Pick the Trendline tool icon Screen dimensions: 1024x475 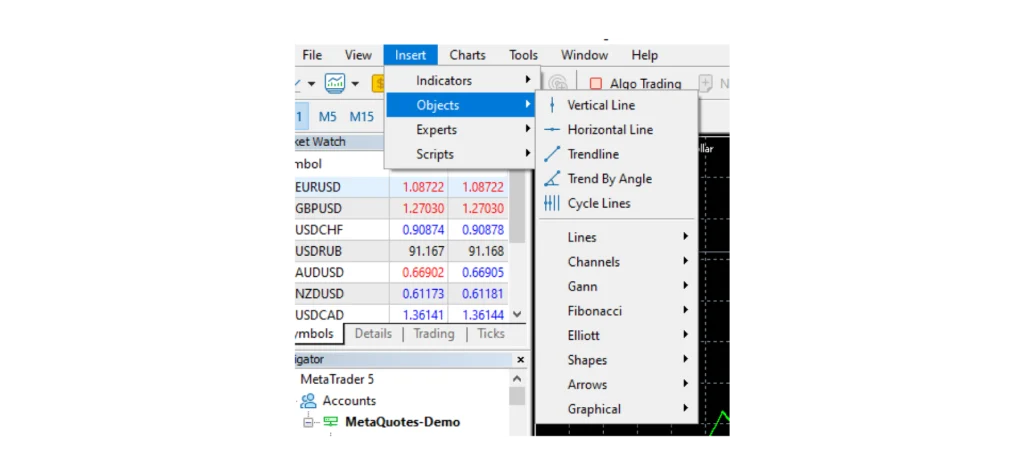tap(552, 154)
